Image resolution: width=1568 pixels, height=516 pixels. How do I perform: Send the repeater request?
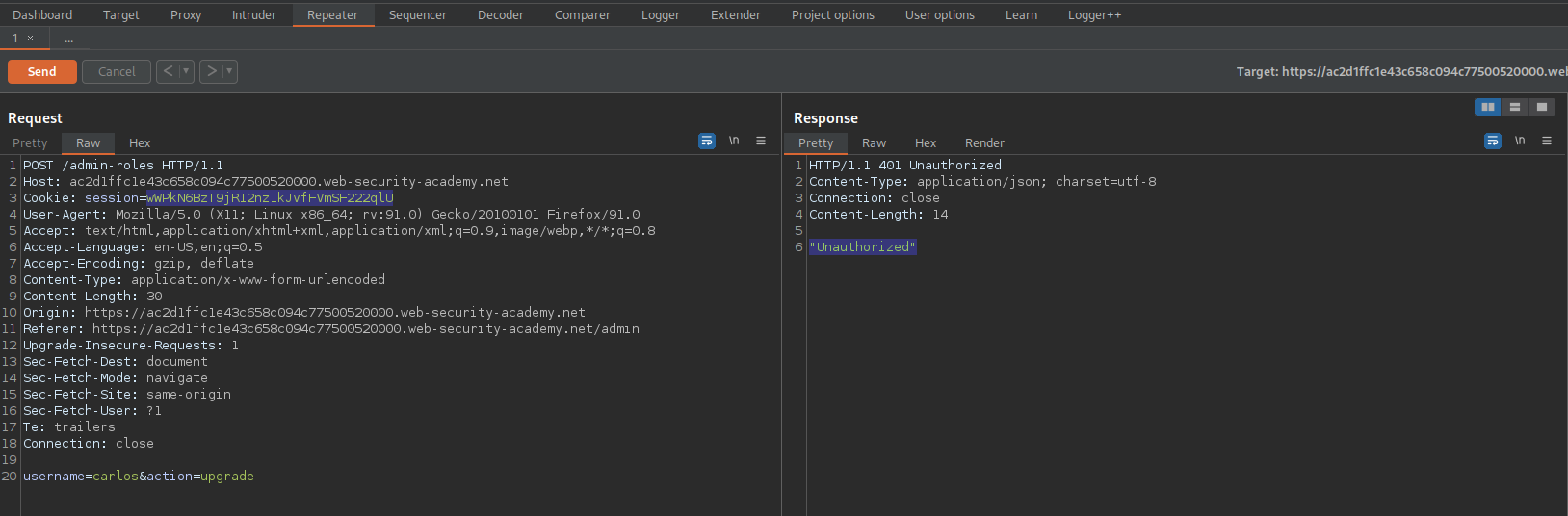[x=41, y=72]
